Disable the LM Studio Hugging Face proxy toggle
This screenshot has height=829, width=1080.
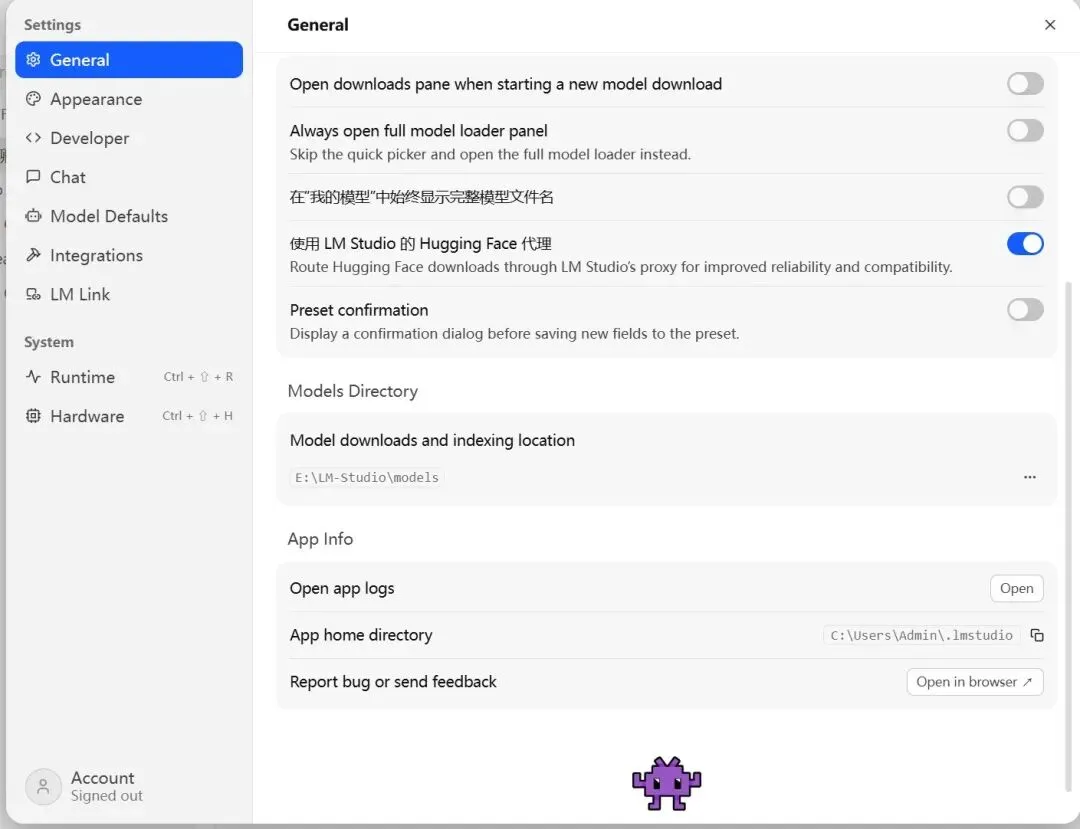point(1025,243)
